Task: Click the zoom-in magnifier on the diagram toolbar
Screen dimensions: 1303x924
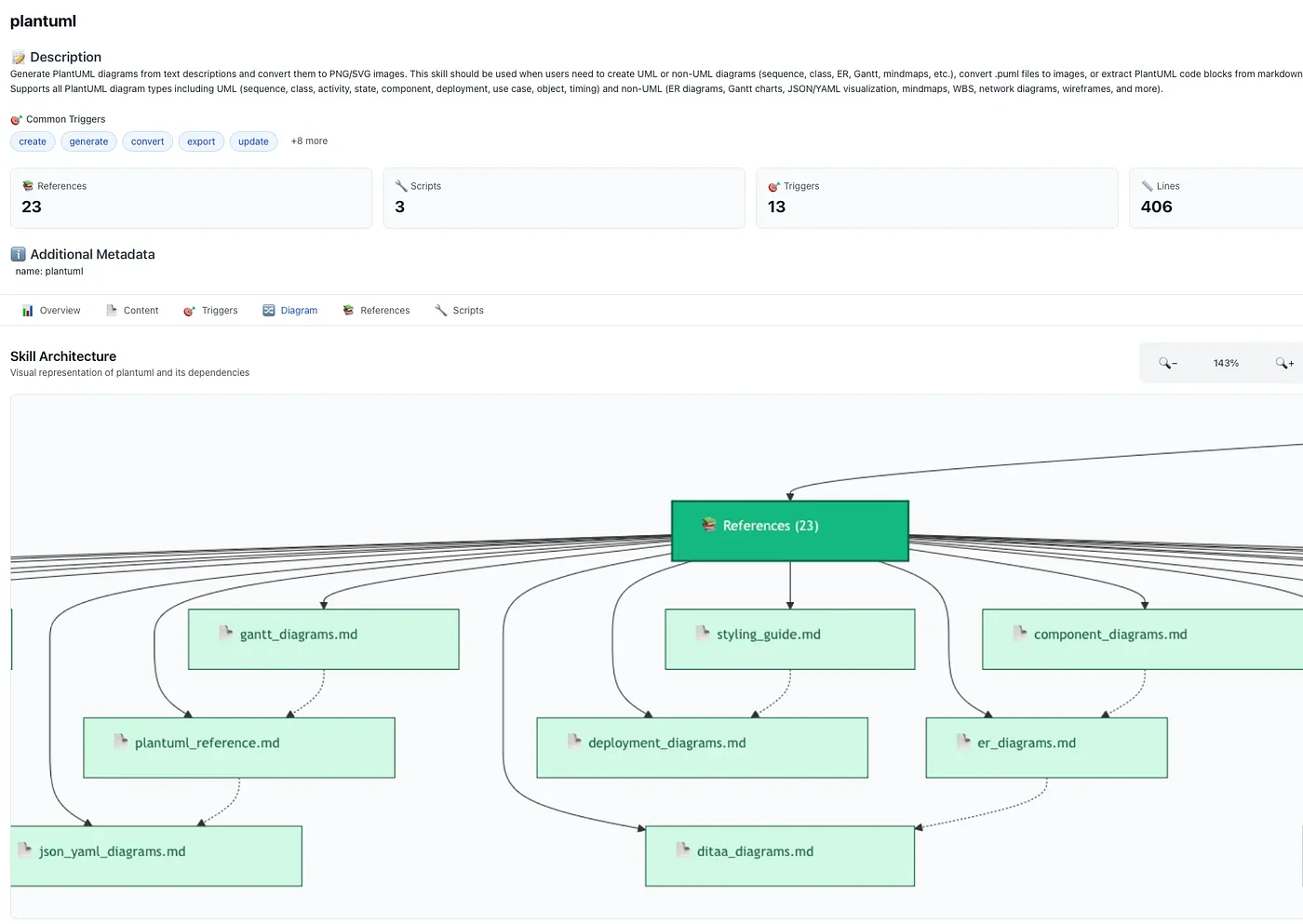Action: pyautogui.click(x=1284, y=363)
